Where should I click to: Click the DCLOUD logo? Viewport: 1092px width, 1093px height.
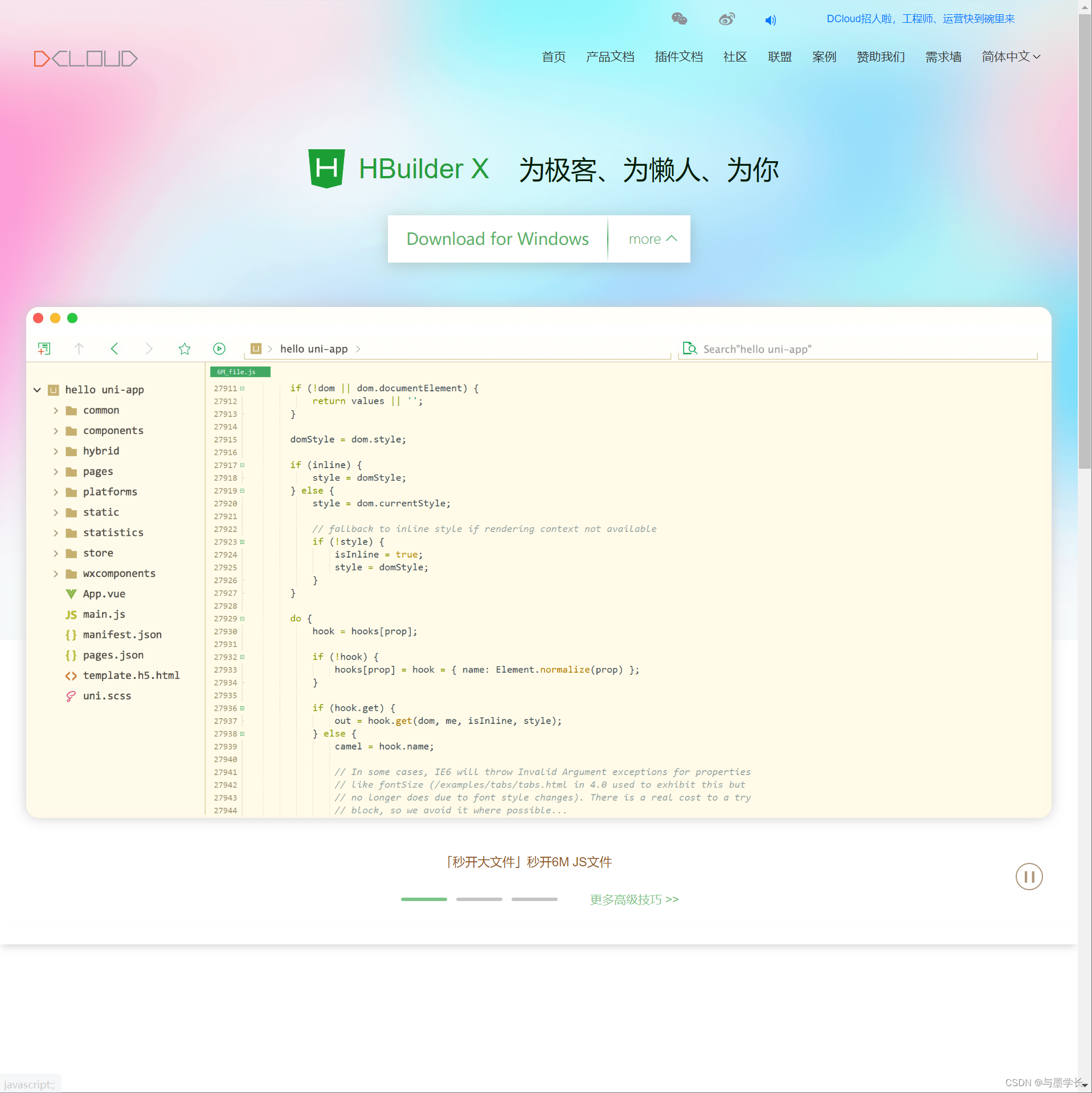85,59
